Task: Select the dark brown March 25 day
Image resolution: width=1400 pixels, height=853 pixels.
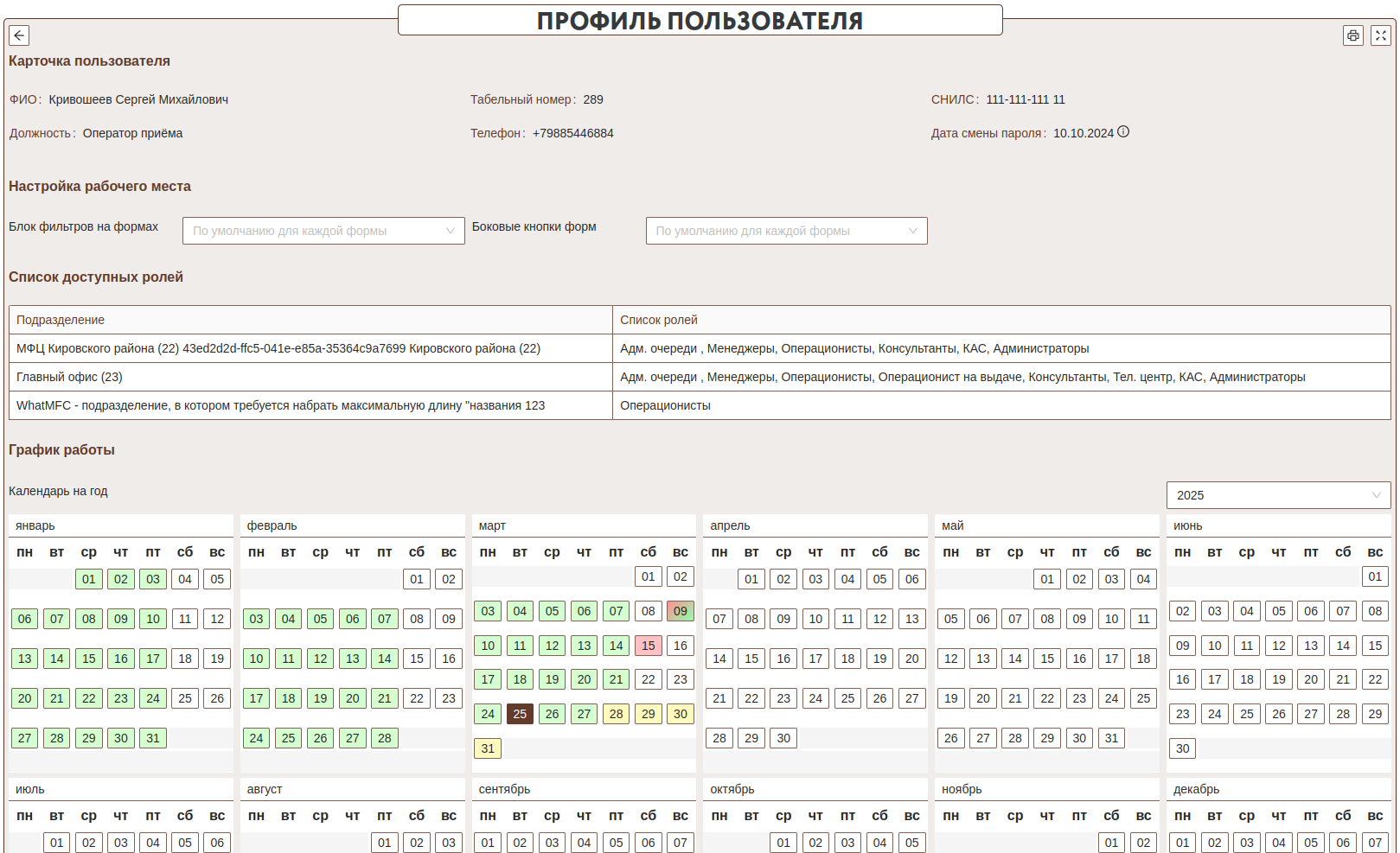Action: click(520, 714)
